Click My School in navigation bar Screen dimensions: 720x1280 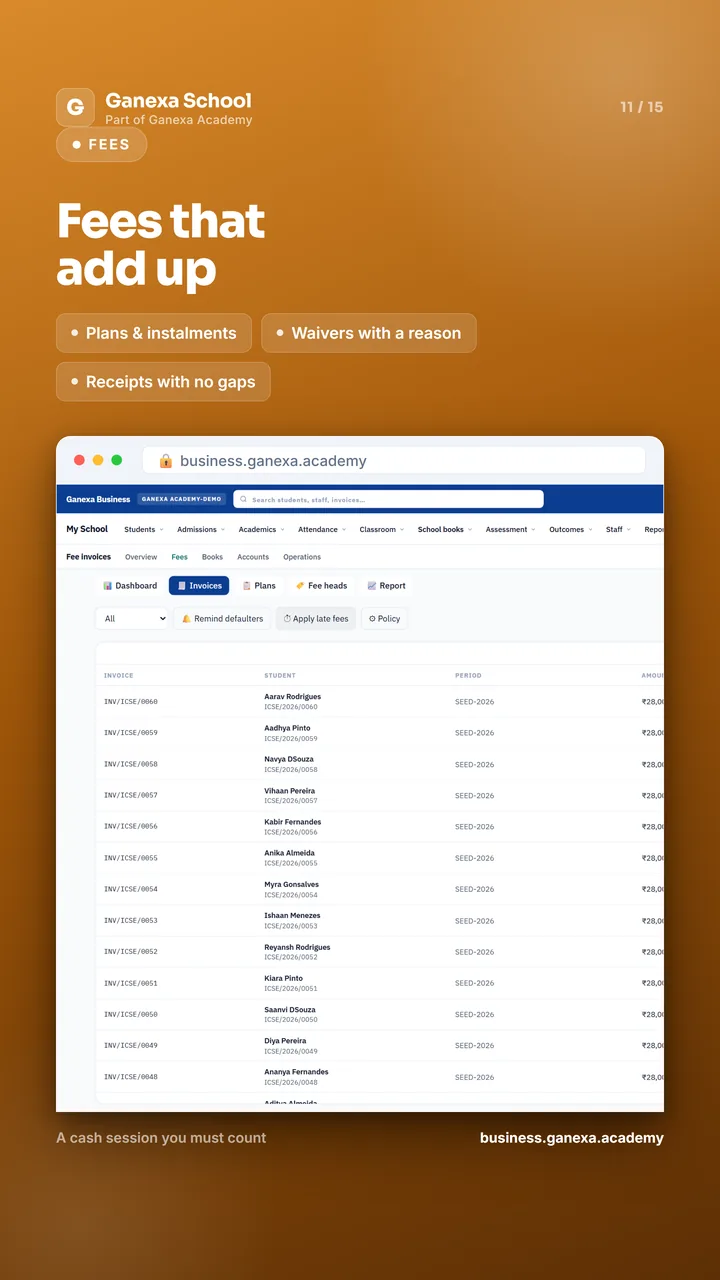click(87, 529)
